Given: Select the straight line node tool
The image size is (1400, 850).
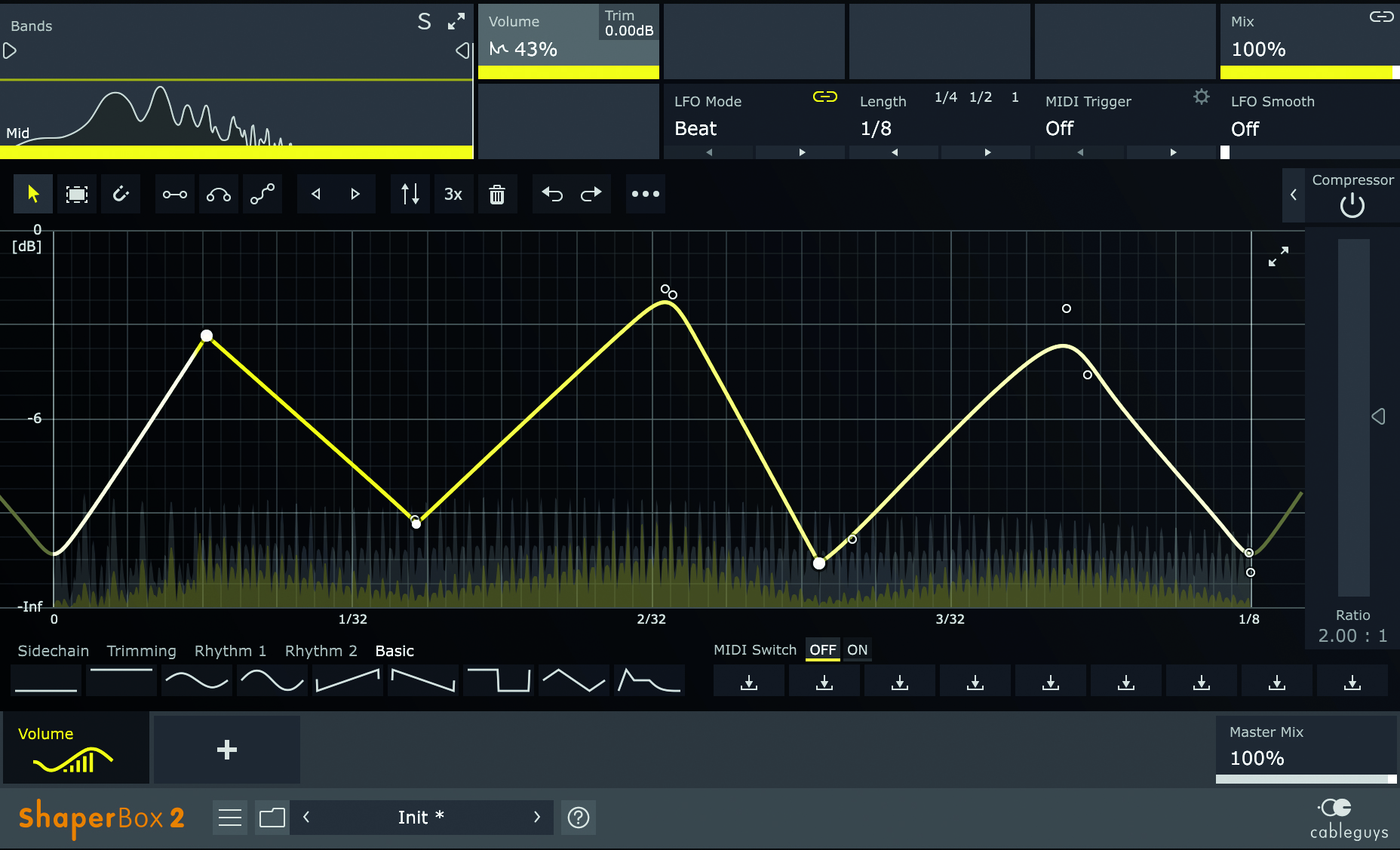Looking at the screenshot, I should point(175,195).
